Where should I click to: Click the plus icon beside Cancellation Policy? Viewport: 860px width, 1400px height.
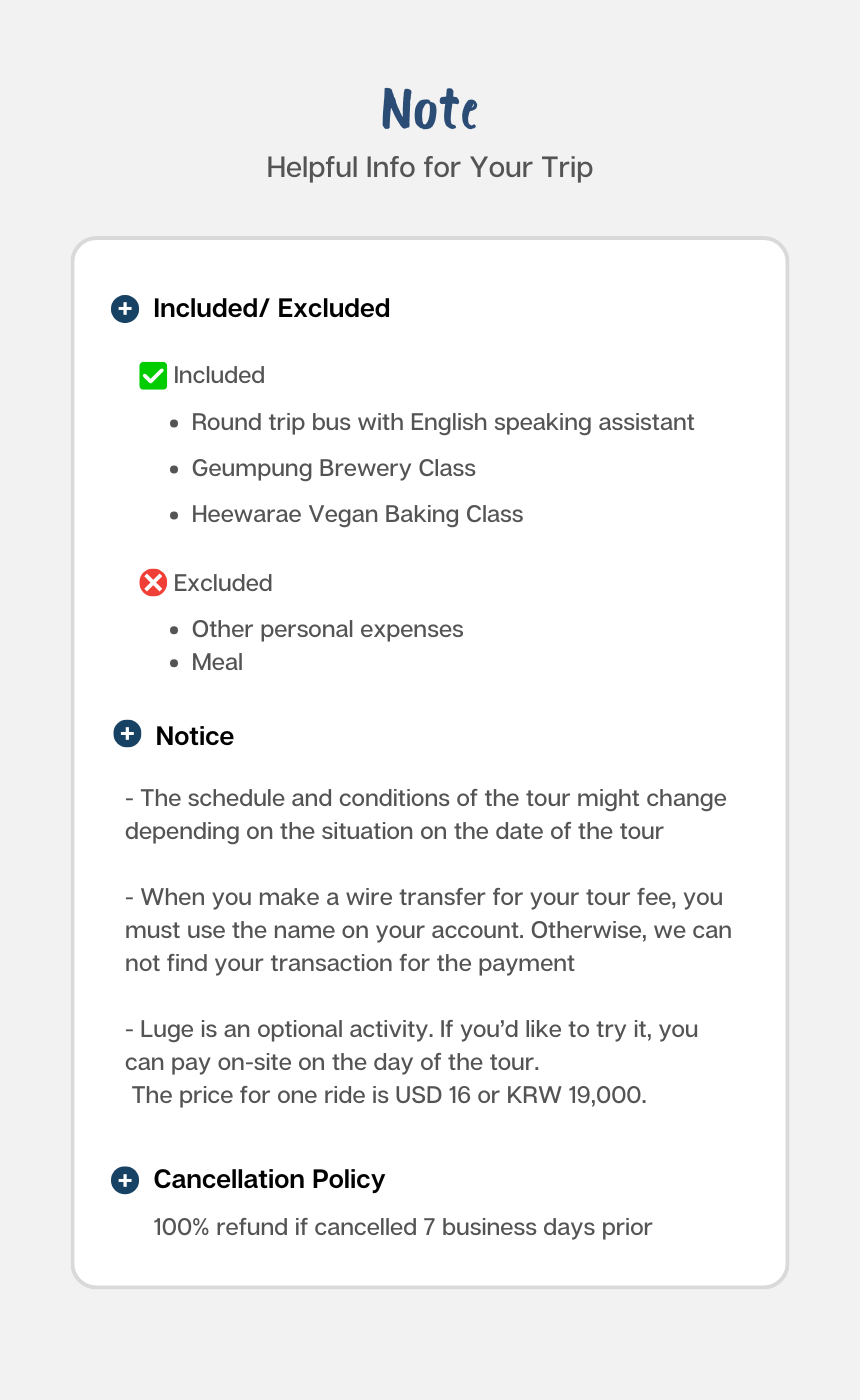(124, 1180)
